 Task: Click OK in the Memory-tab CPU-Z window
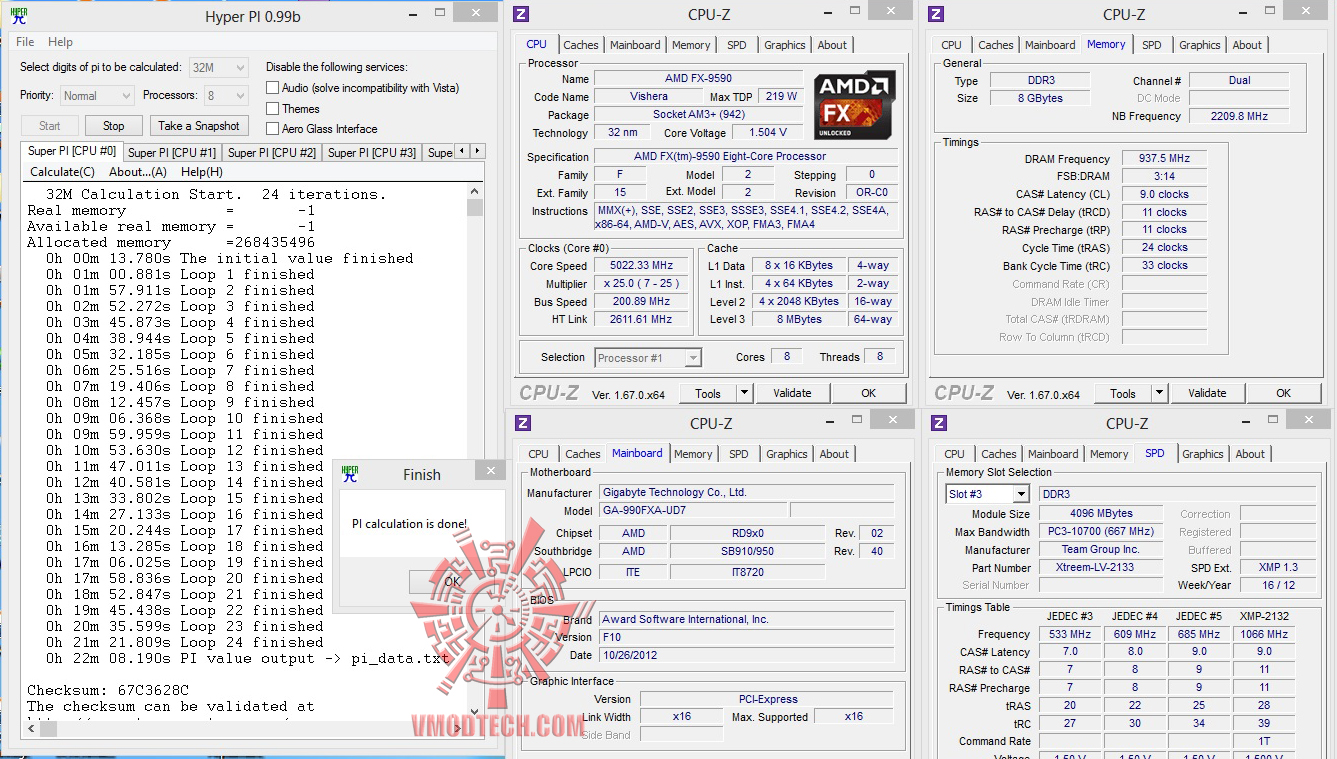click(x=1284, y=393)
